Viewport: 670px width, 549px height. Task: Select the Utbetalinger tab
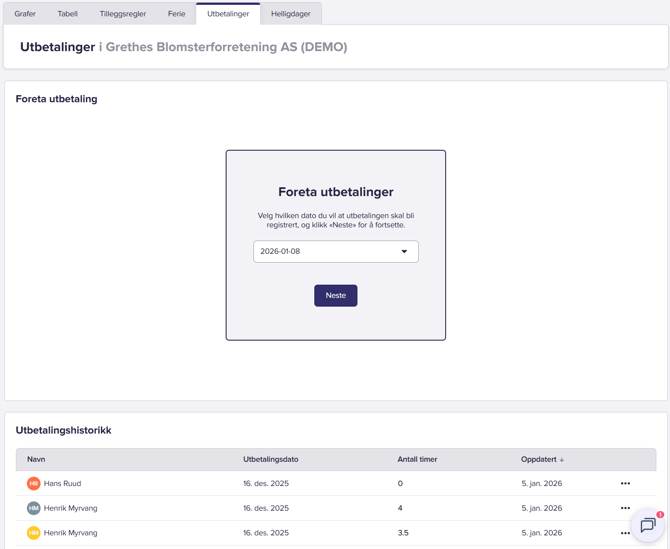tap(228, 14)
